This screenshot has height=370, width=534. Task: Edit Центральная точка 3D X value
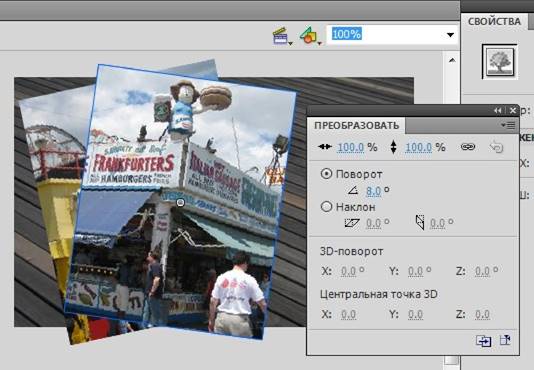348,314
